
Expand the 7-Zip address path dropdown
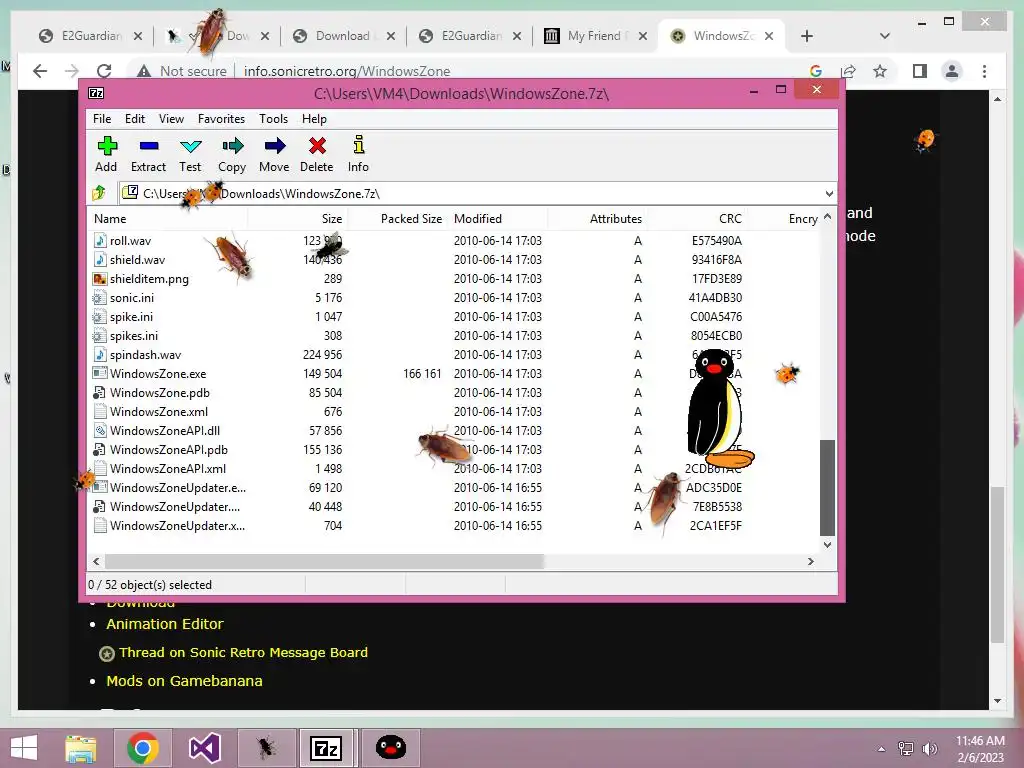[829, 193]
